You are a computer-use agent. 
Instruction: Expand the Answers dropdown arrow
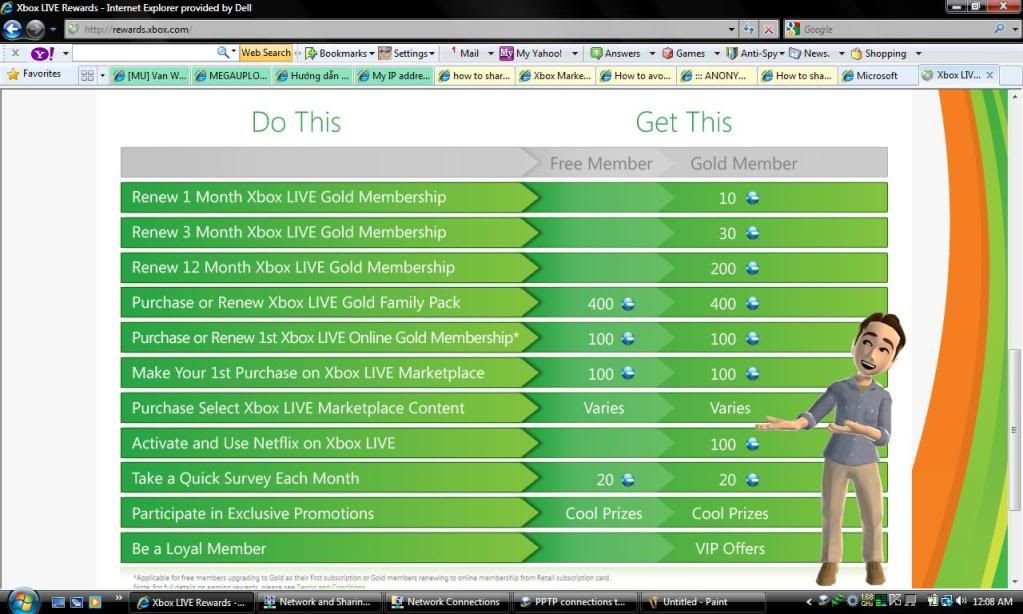click(x=652, y=54)
